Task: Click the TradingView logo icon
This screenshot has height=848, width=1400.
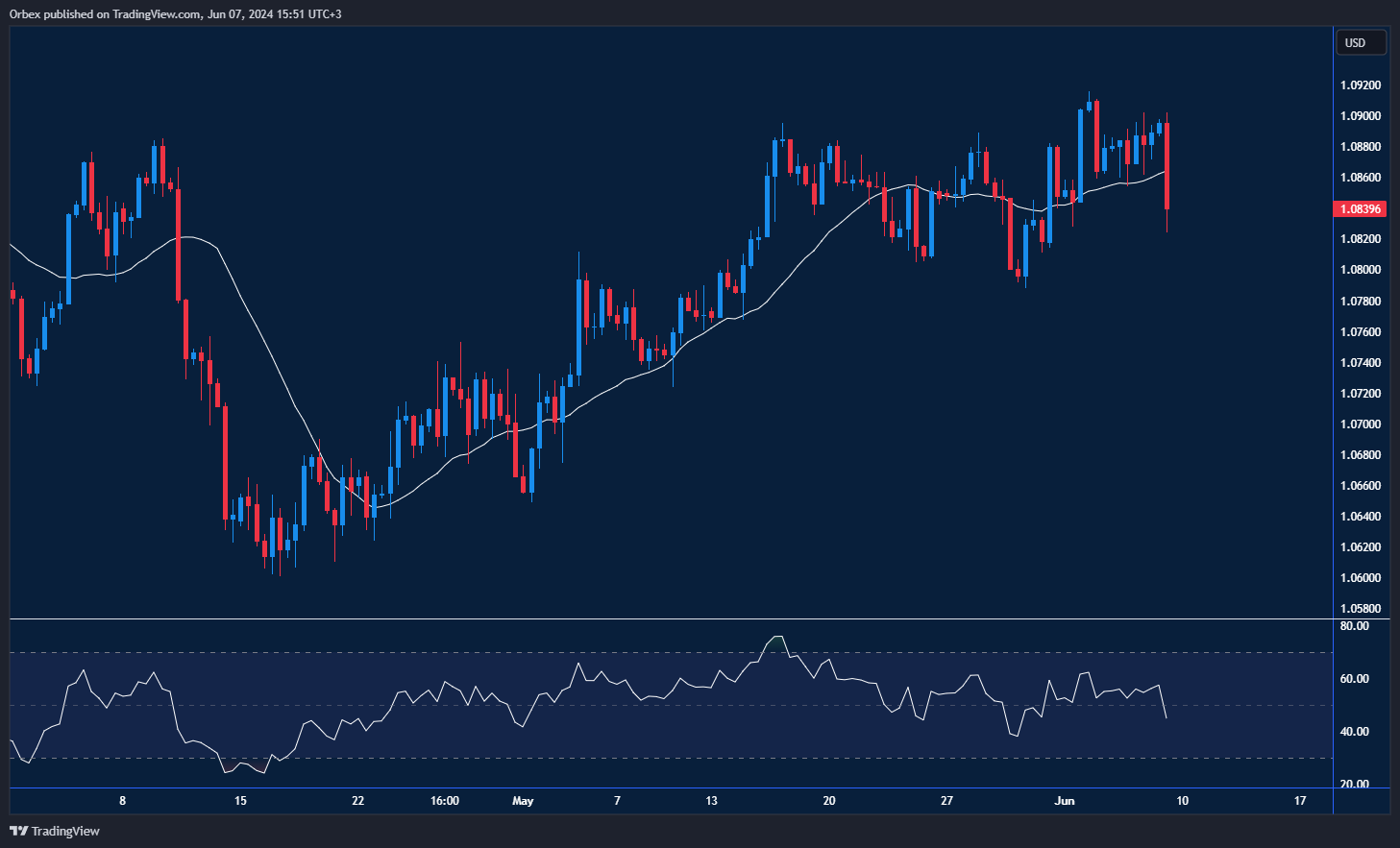Action: pyautogui.click(x=18, y=831)
